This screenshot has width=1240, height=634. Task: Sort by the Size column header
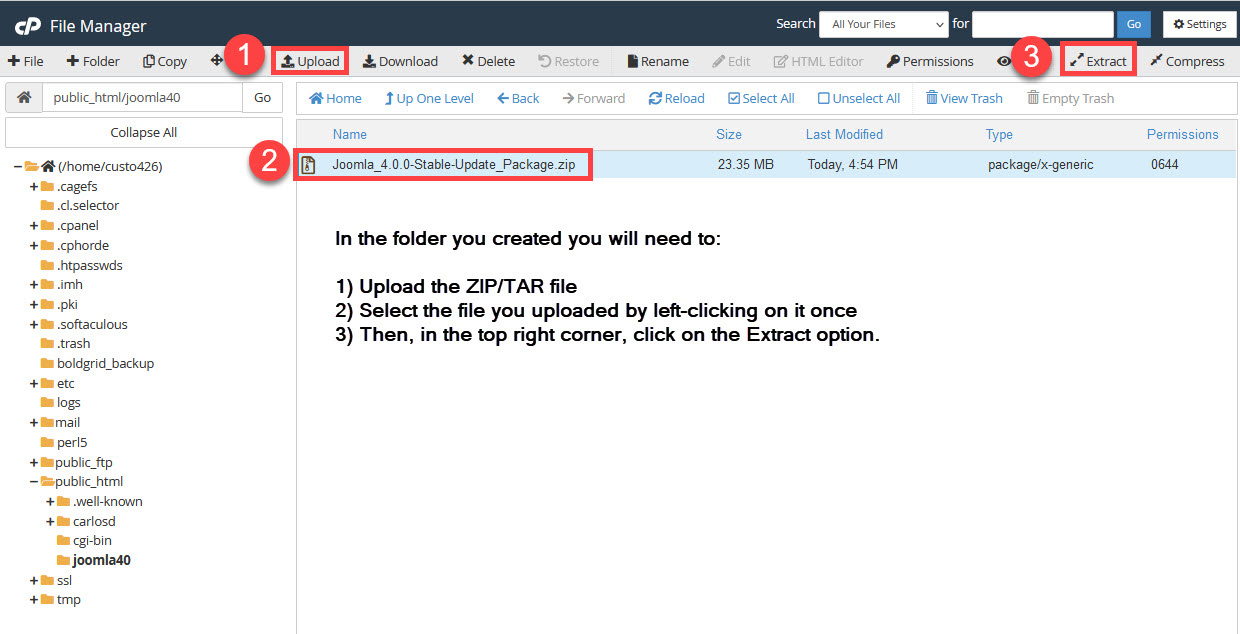[x=729, y=134]
